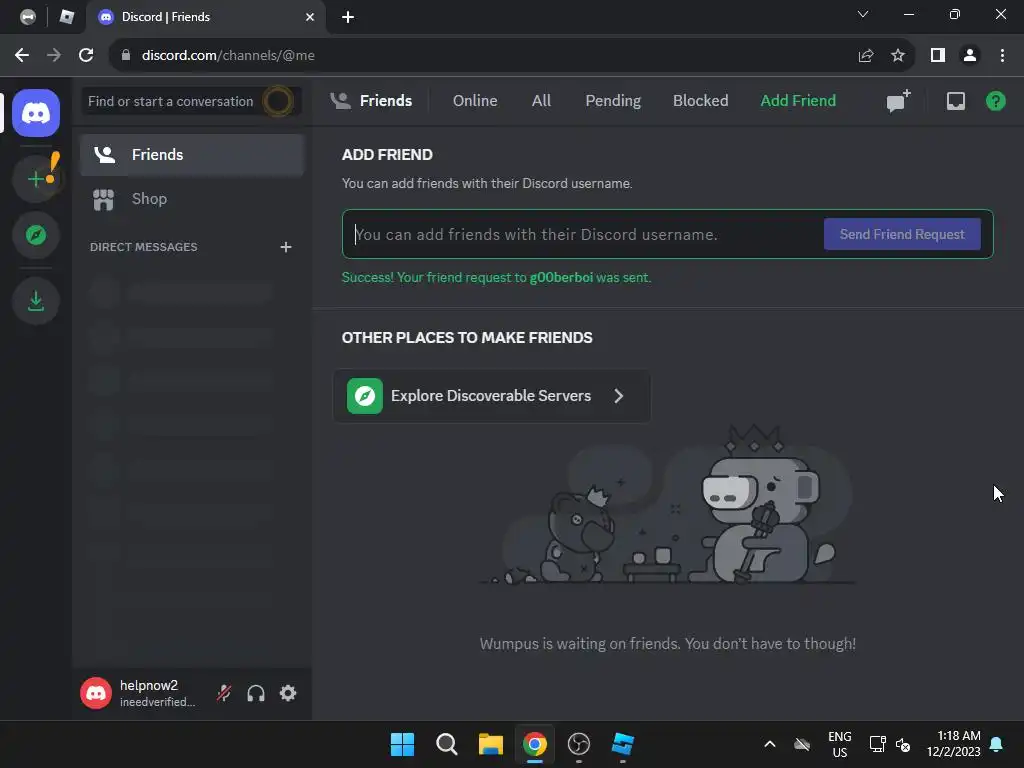This screenshot has width=1024, height=768.
Task: Open User Settings gear icon
Action: (288, 693)
